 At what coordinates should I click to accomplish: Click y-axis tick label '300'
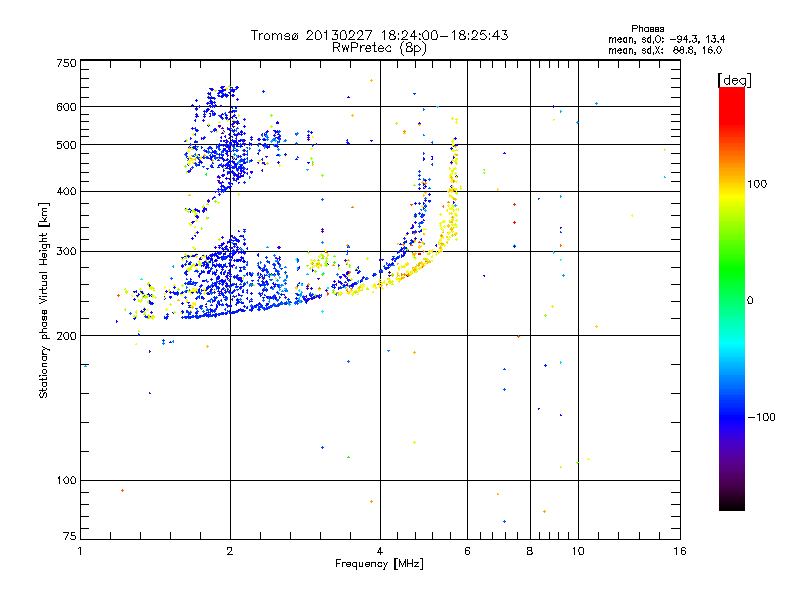[x=66, y=252]
